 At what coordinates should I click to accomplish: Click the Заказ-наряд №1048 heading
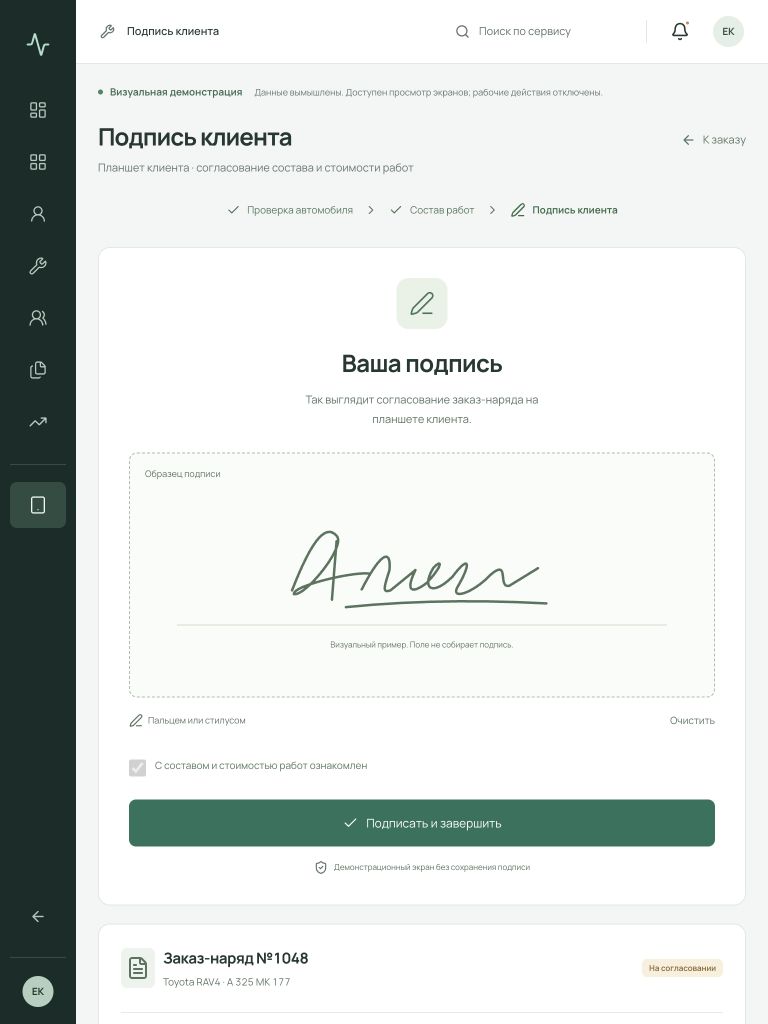pyautogui.click(x=236, y=958)
